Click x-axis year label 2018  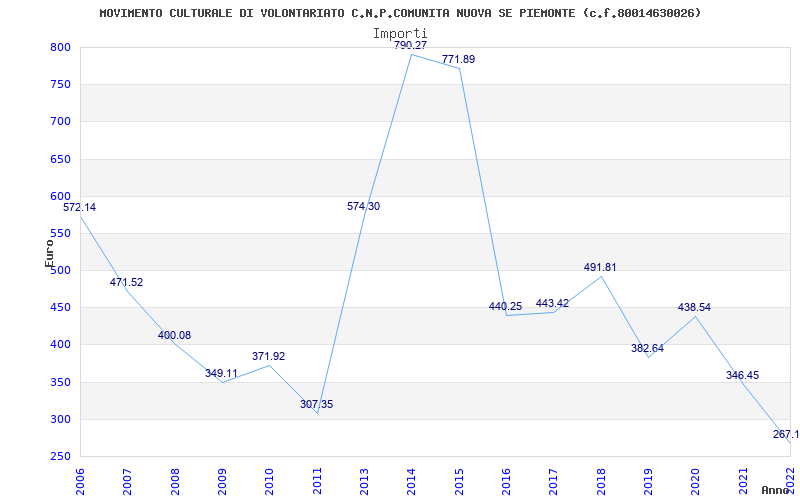601,481
